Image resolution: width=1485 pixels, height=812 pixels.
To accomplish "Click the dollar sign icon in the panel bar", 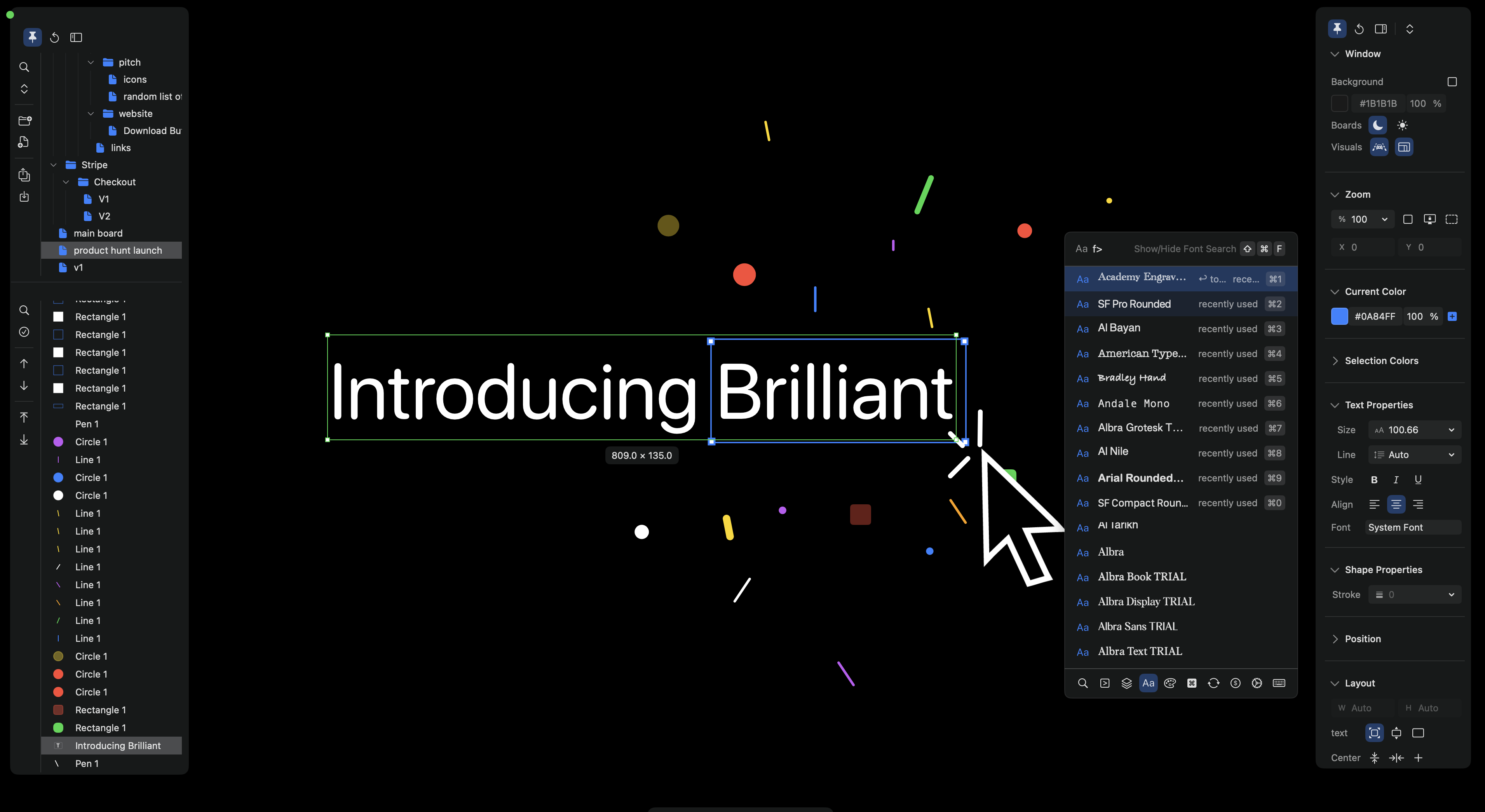I will [1236, 683].
